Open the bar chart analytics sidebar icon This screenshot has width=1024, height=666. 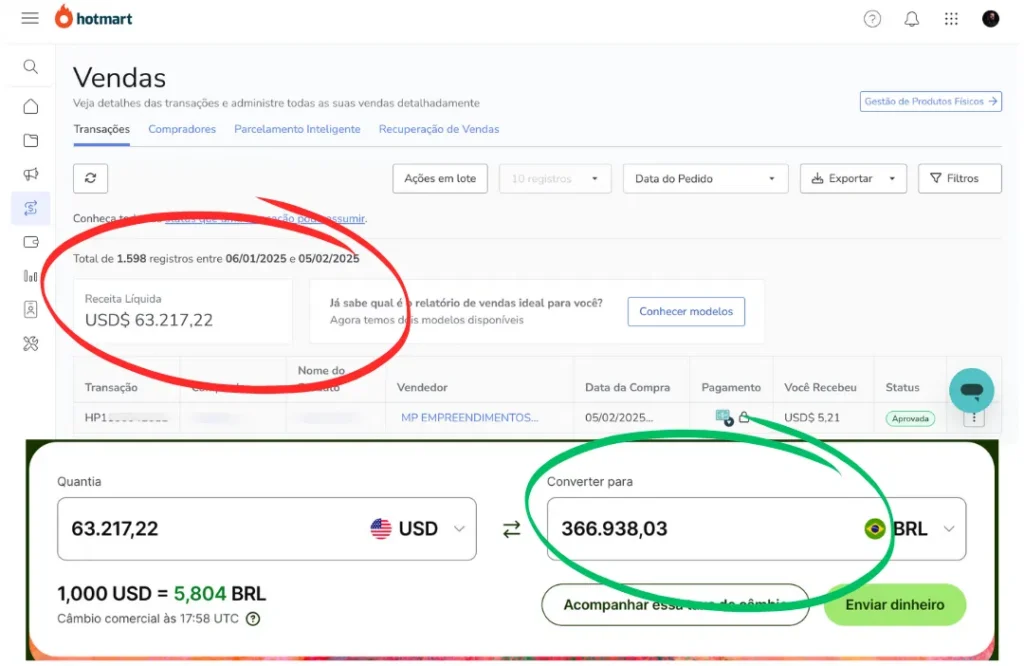[31, 276]
